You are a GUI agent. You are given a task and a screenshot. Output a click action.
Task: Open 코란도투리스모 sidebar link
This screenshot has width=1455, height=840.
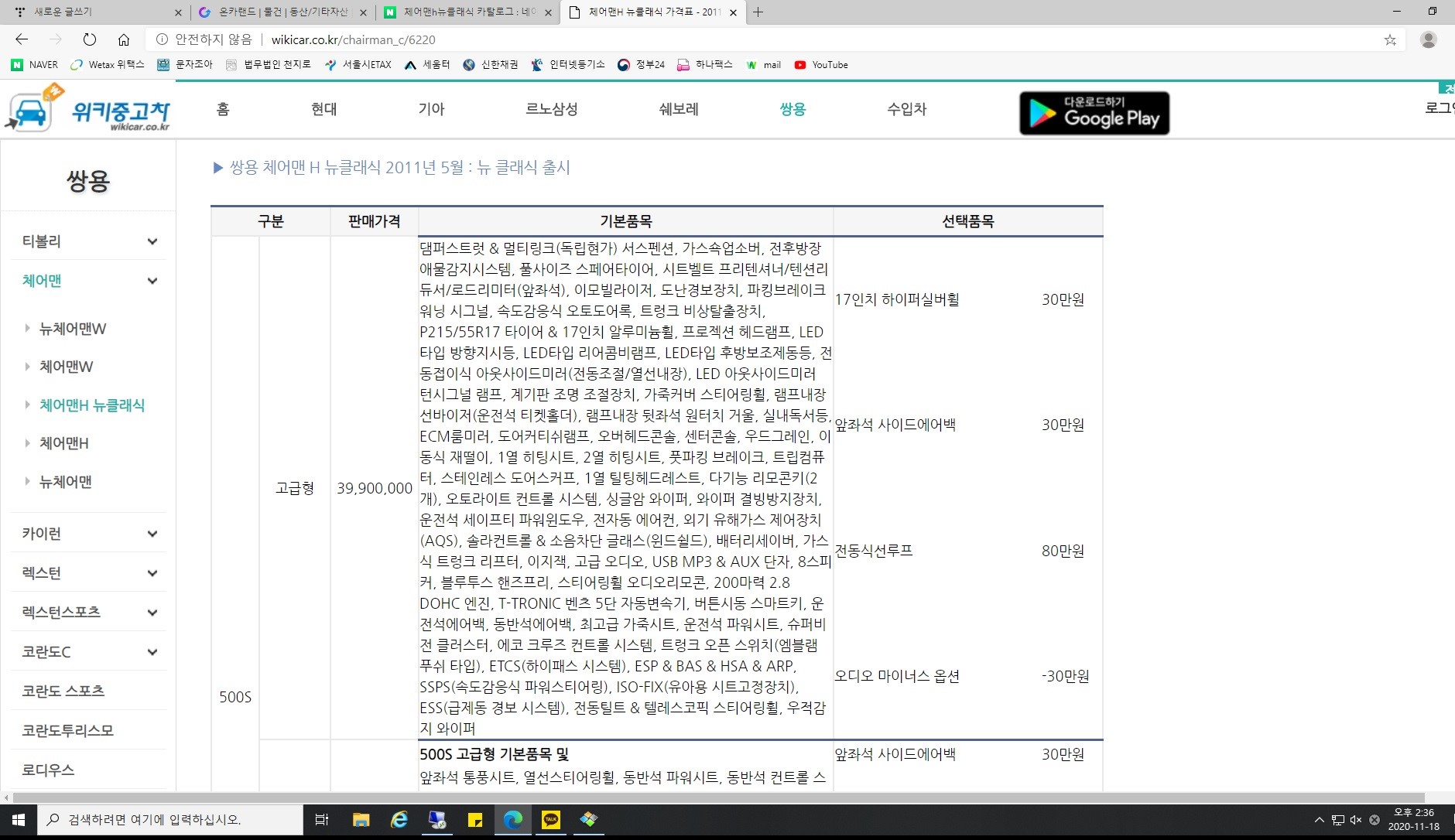68,730
